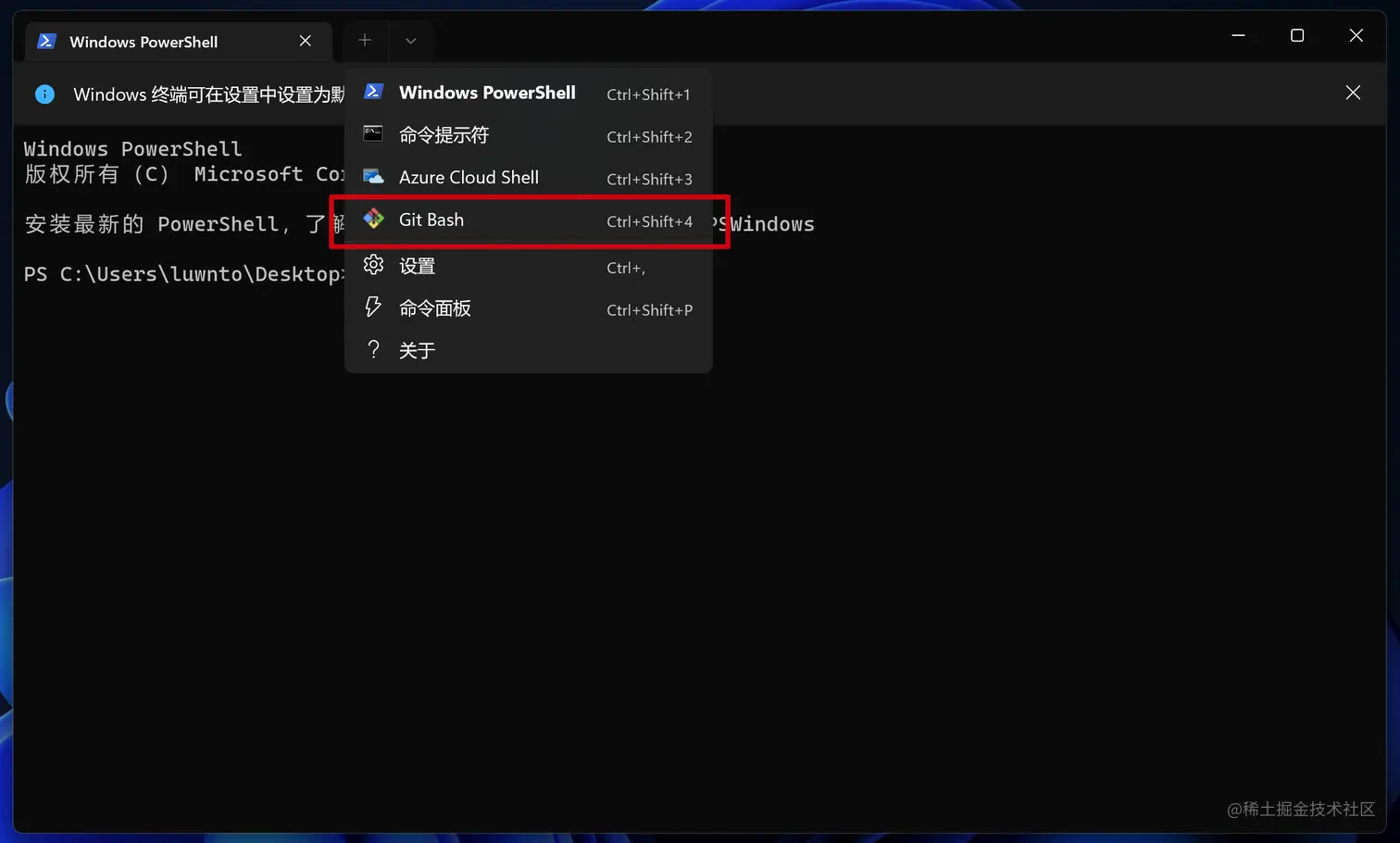Click the question mark icon beside 关于

[373, 349]
